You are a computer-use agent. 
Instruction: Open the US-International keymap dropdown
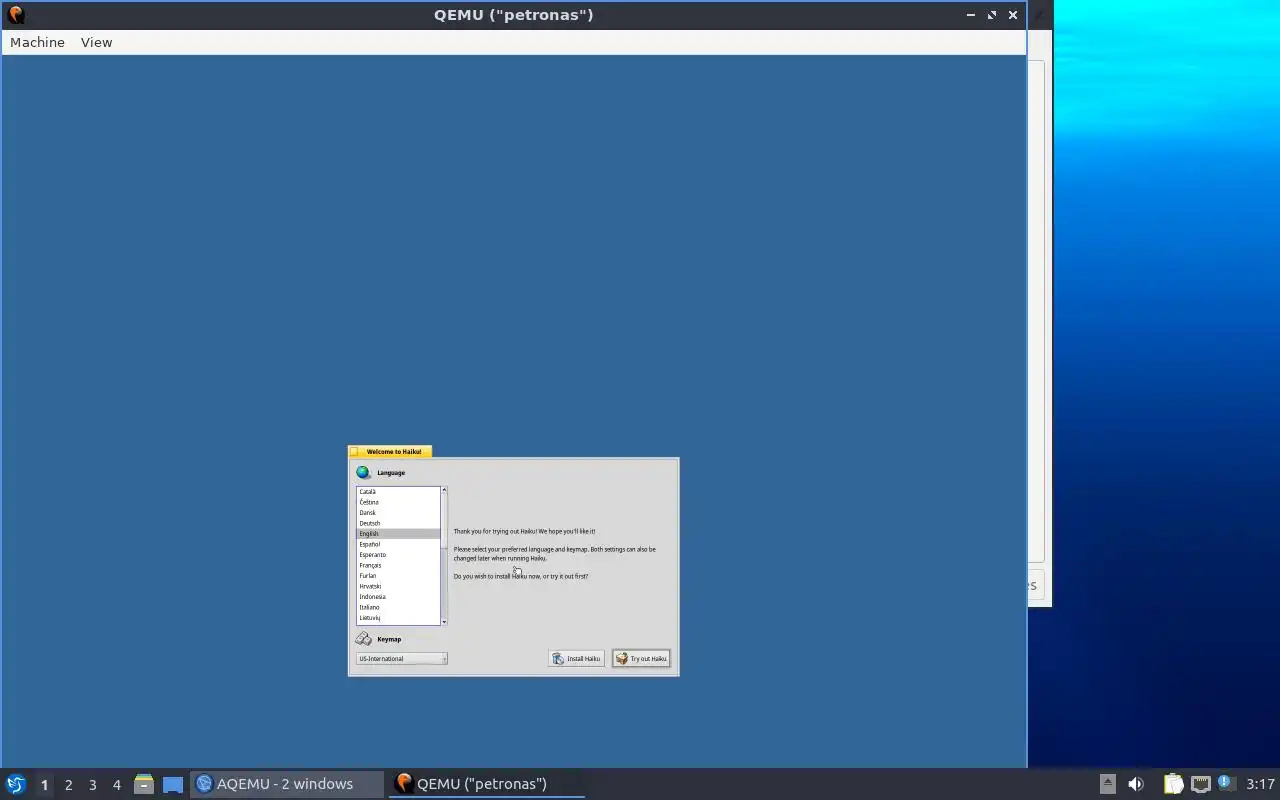(x=402, y=658)
